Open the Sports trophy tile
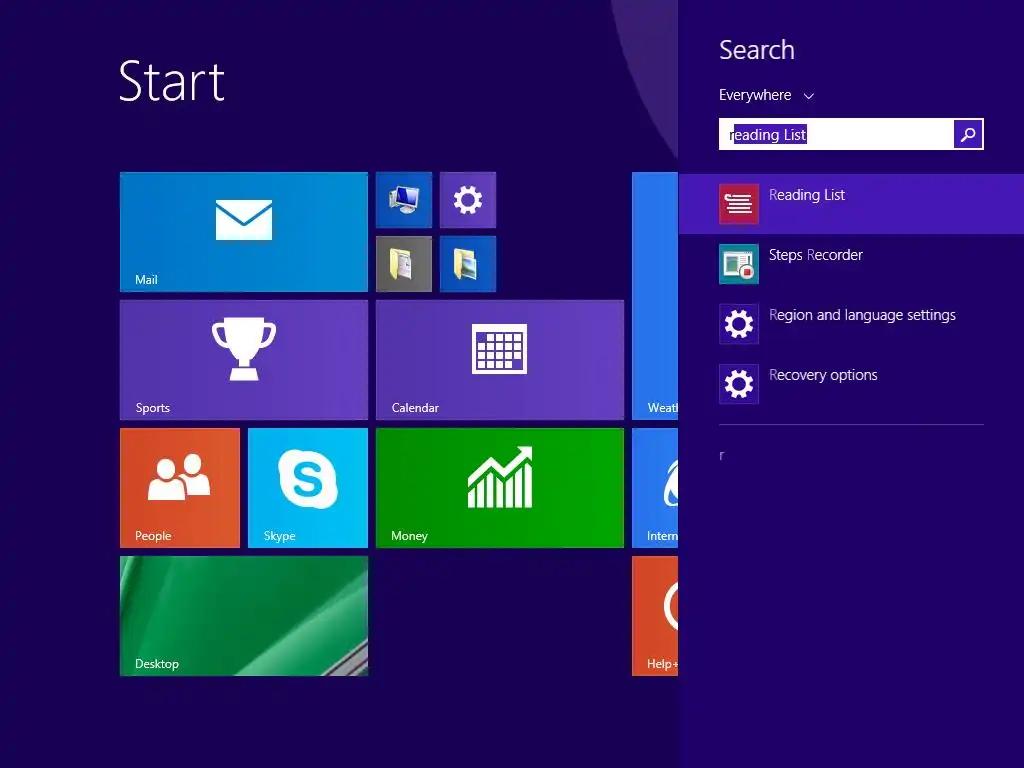This screenshot has width=1024, height=768. coord(244,360)
